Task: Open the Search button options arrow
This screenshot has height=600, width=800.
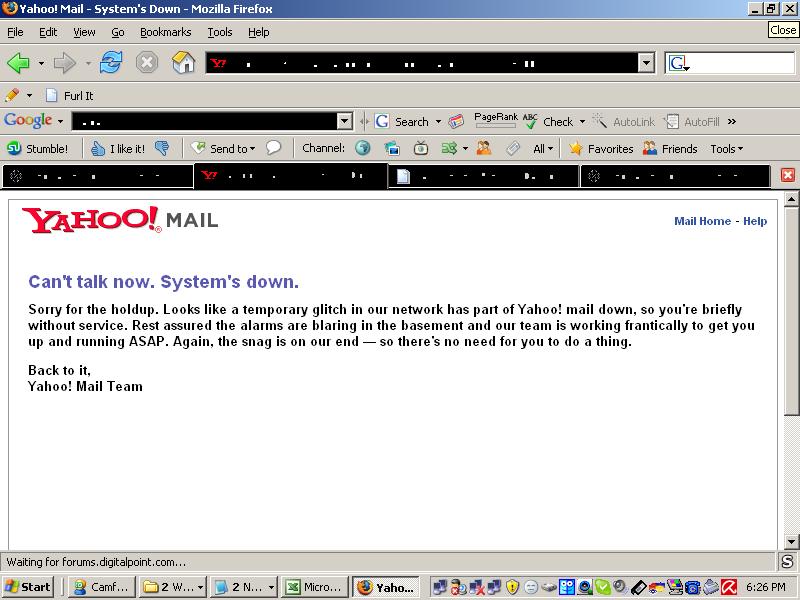Action: pyautogui.click(x=438, y=121)
